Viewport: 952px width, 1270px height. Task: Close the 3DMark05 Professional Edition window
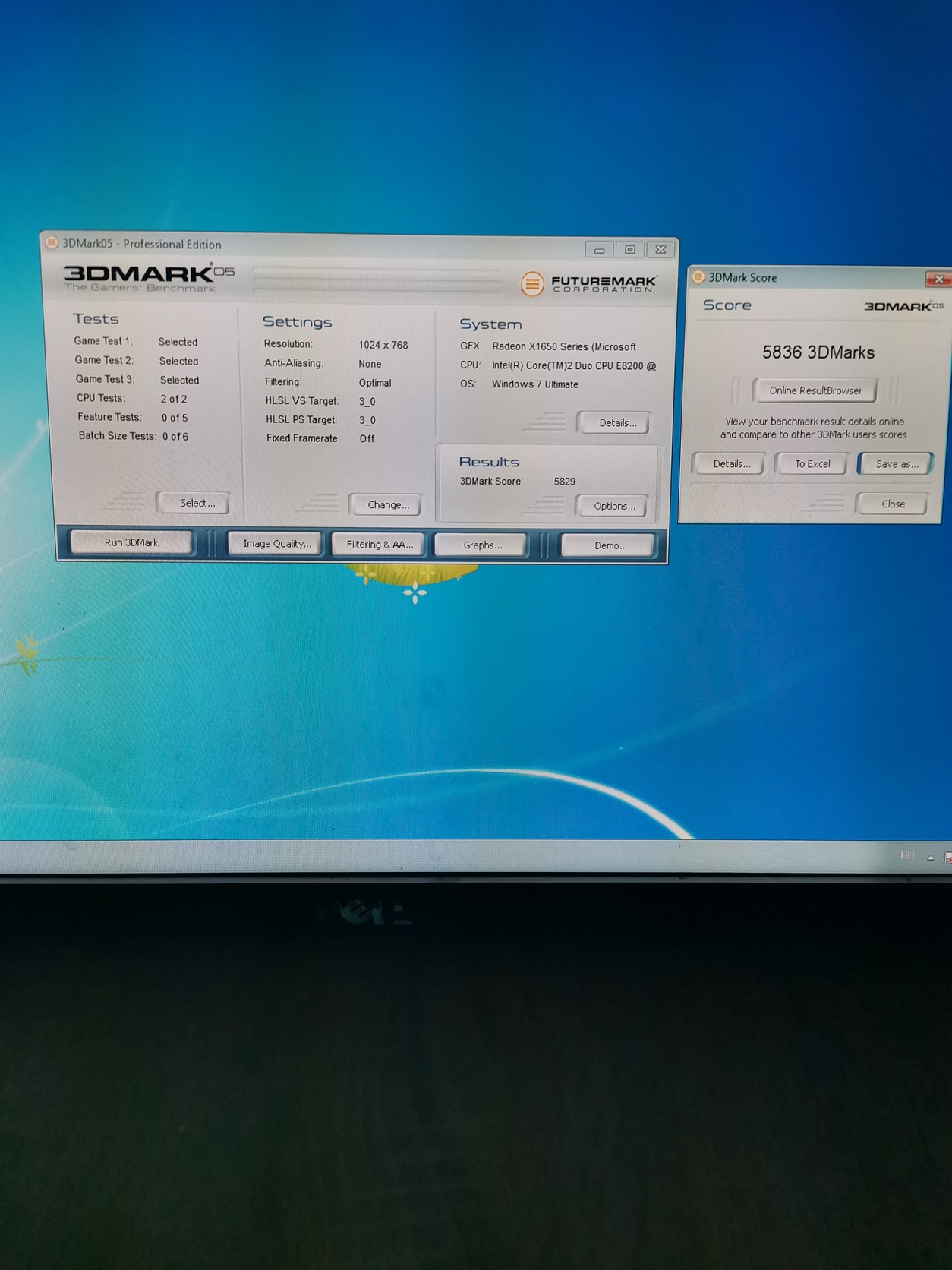point(660,250)
